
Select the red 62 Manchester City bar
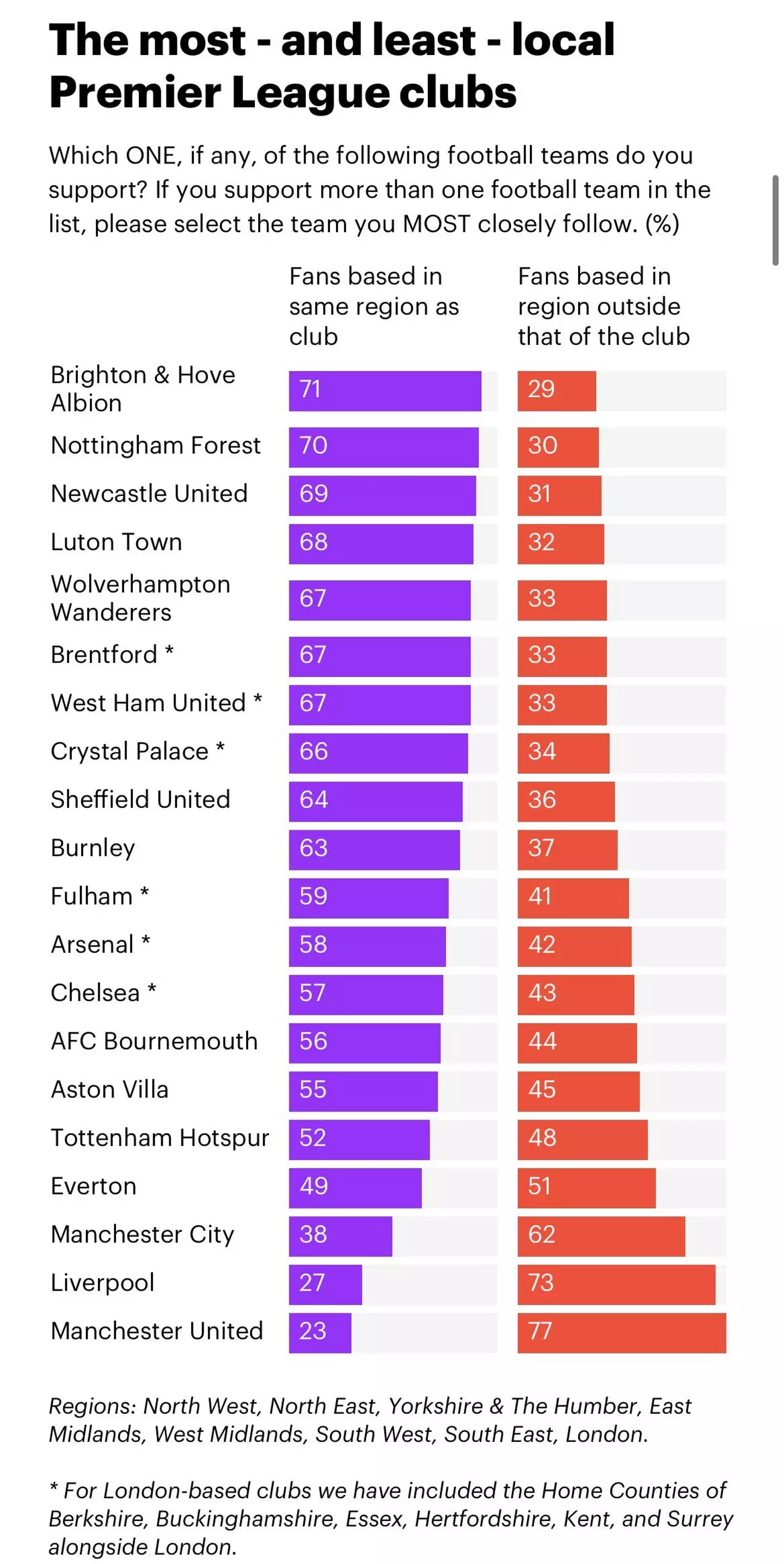[x=601, y=1236]
